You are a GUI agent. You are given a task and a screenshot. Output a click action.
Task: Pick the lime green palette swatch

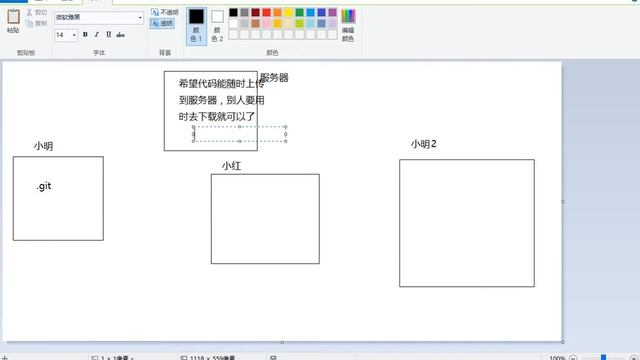(x=300, y=24)
